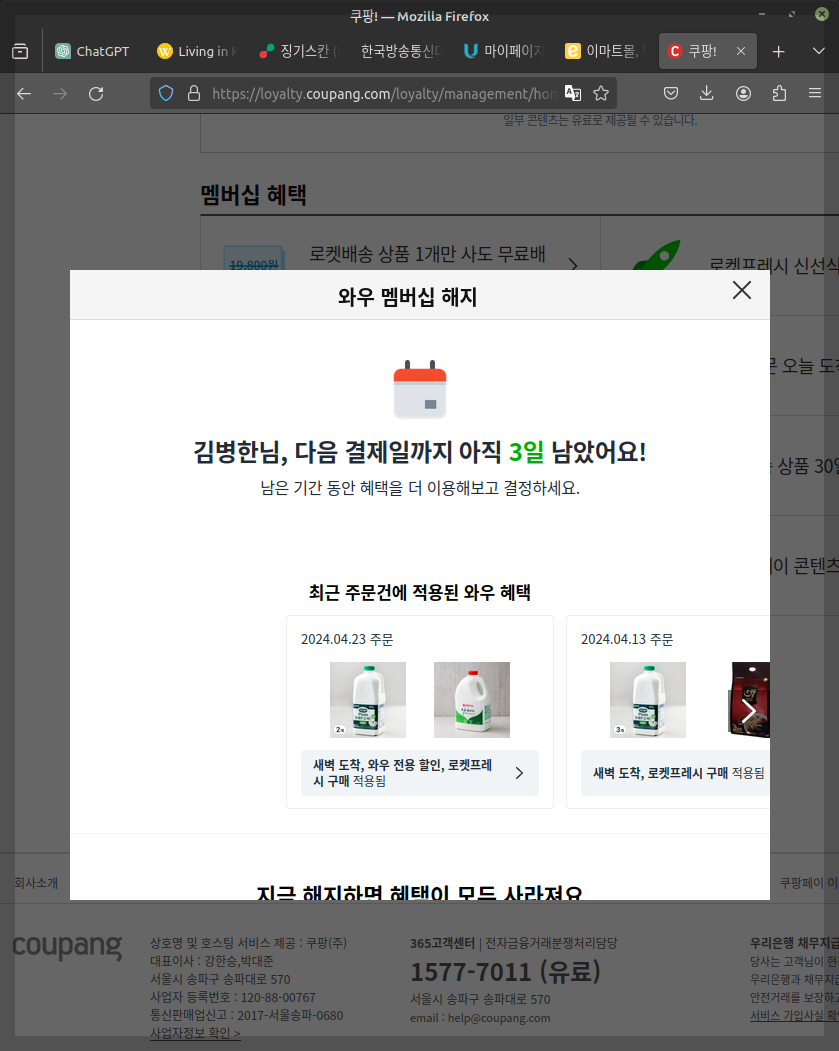839x1051 pixels.
Task: Open the 쿠팡페이 footer link
Action: click(x=809, y=883)
